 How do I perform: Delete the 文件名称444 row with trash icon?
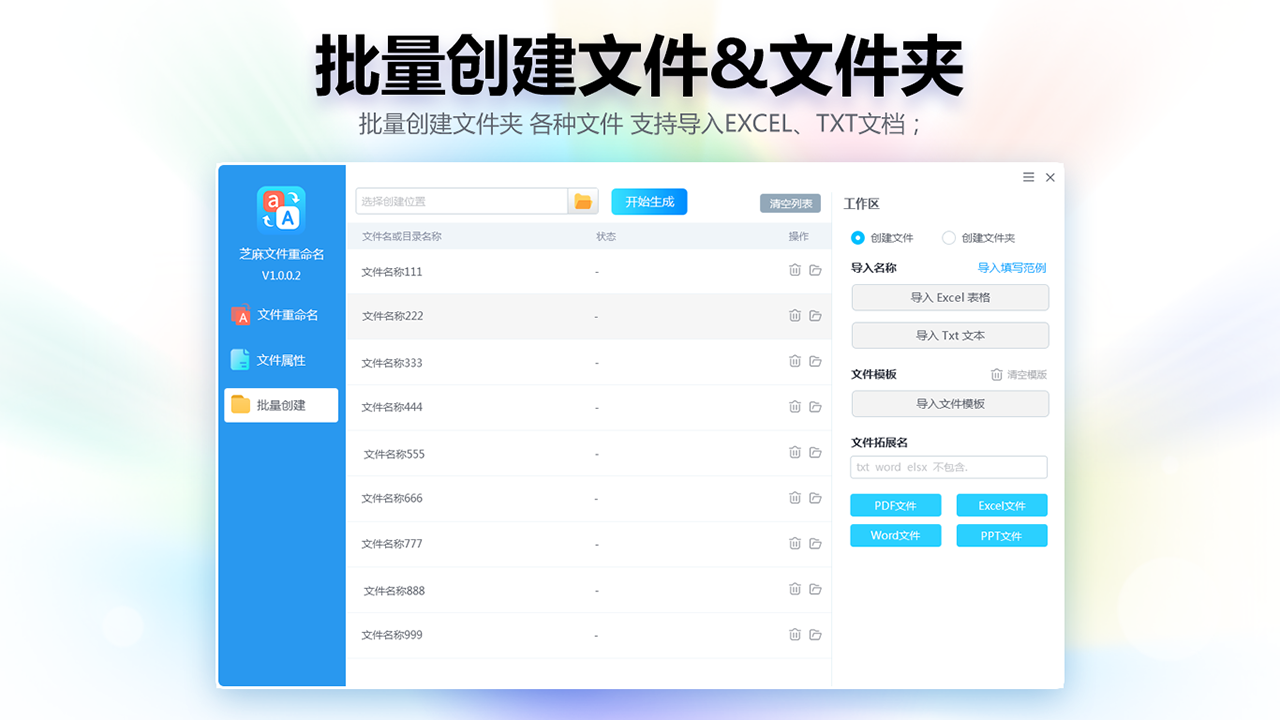[x=795, y=407]
